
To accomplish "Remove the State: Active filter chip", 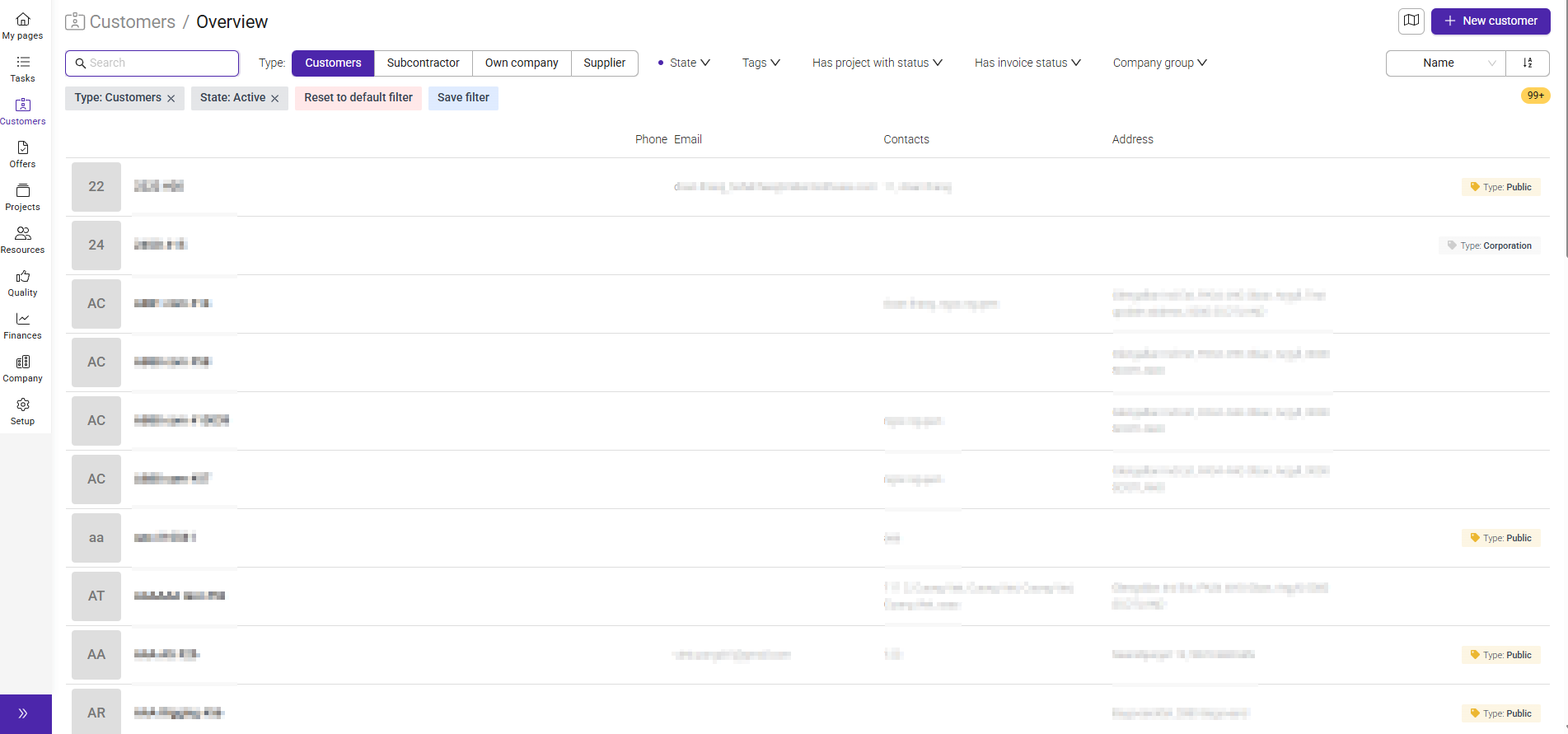I will pos(275,98).
